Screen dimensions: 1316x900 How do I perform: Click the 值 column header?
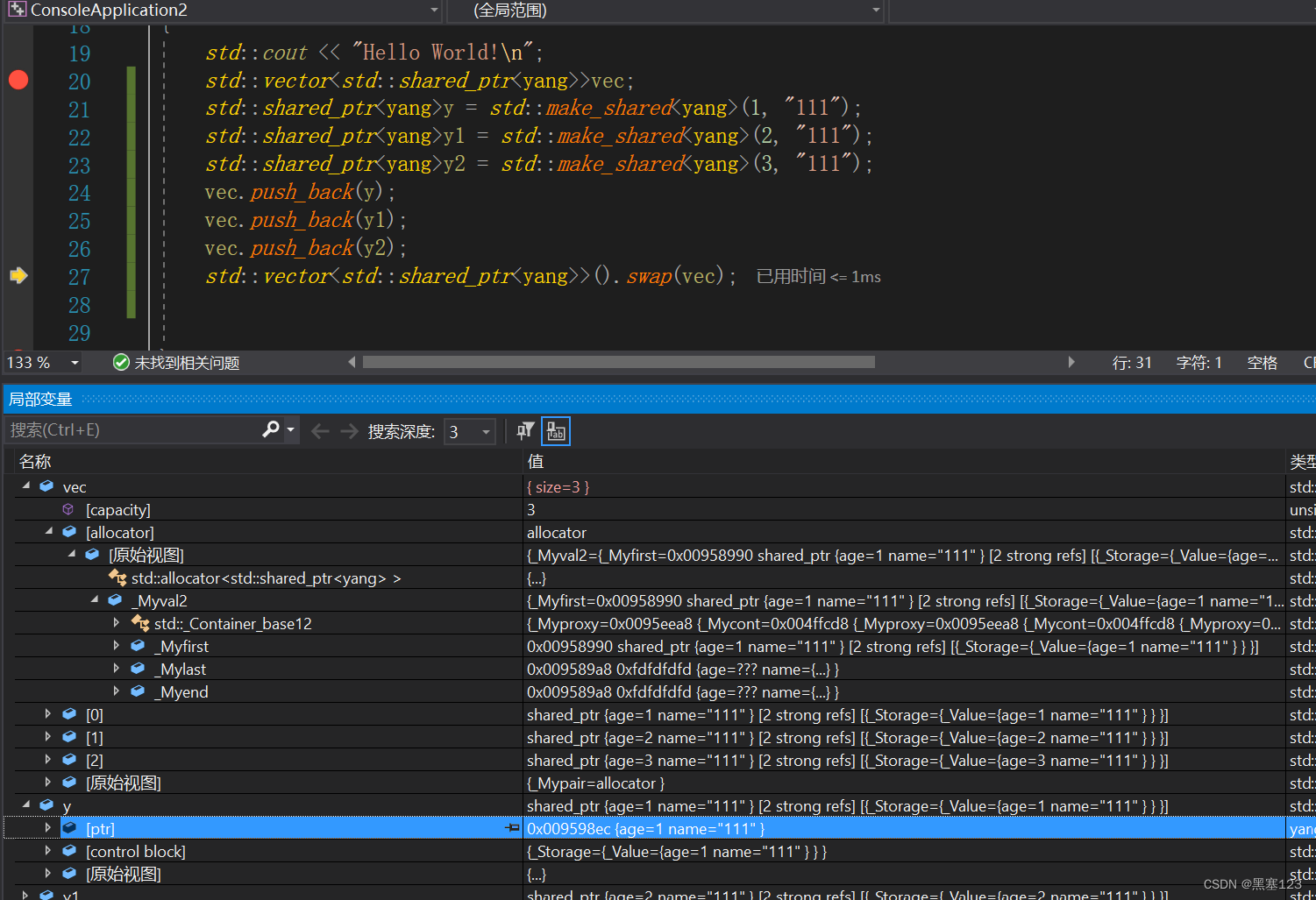tap(536, 462)
